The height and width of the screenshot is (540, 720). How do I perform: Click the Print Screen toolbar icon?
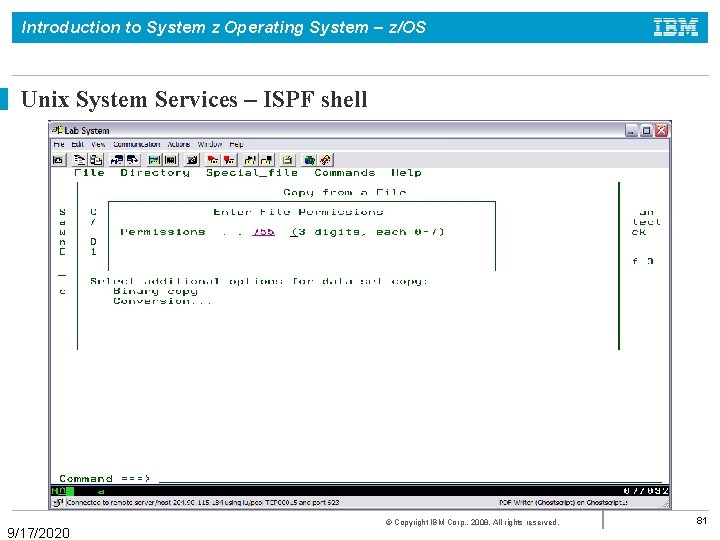pos(59,160)
